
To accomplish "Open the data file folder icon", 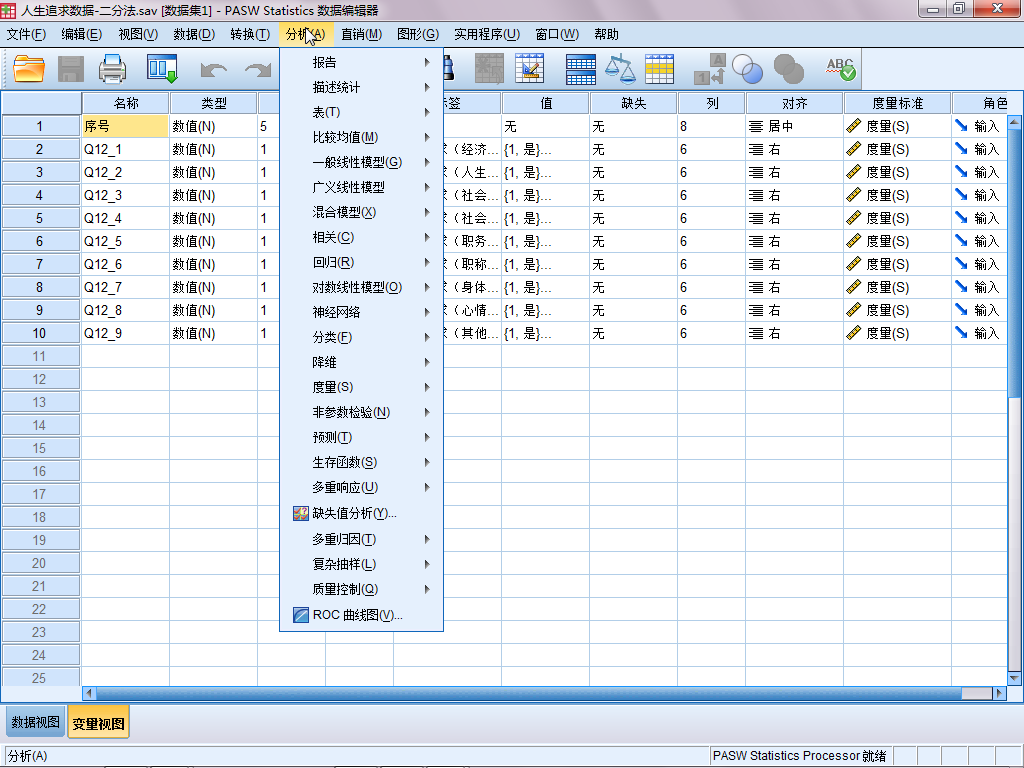I will point(29,69).
